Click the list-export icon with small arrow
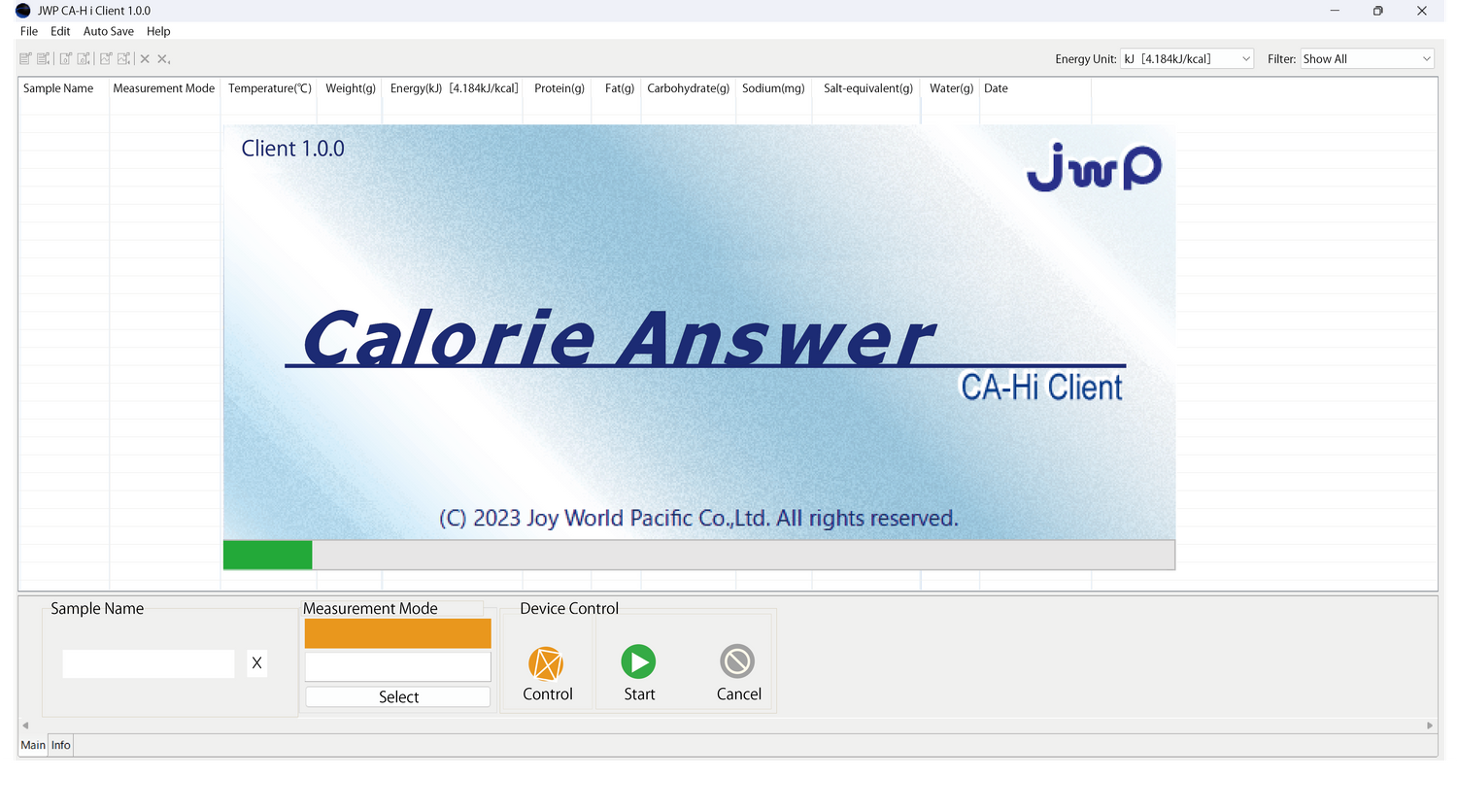Image resolution: width=1457 pixels, height=812 pixels. [44, 59]
